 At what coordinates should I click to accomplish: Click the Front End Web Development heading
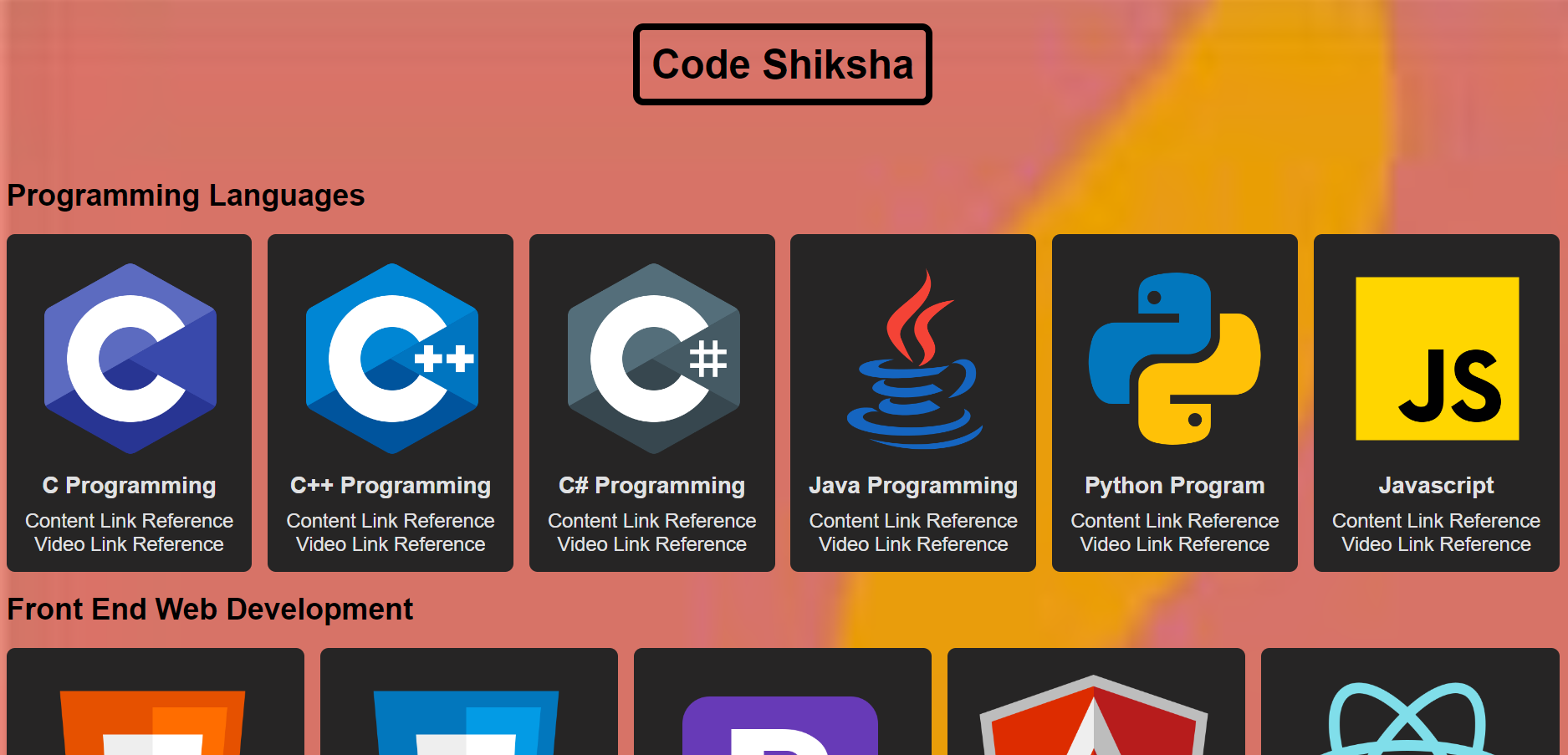tap(210, 610)
